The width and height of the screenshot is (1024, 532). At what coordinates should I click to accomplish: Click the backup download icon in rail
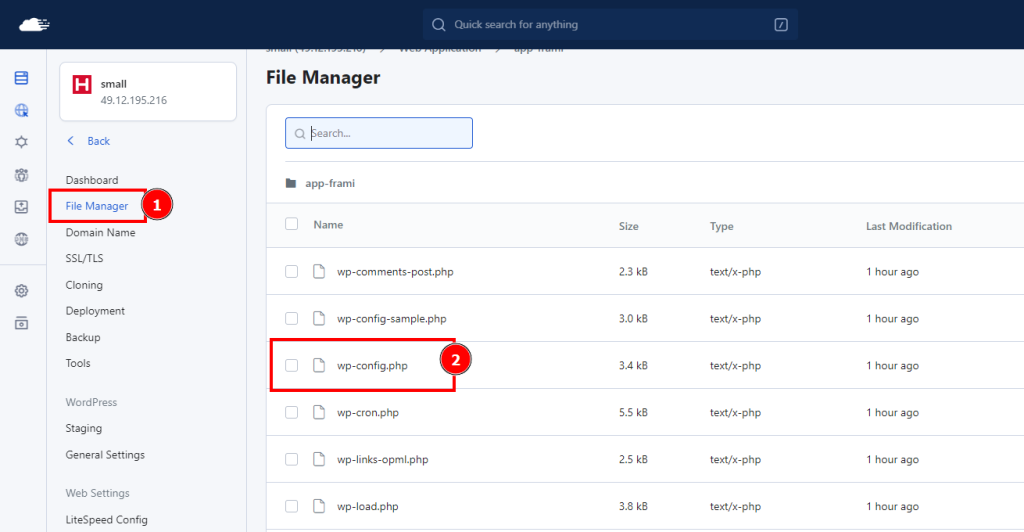[22, 207]
